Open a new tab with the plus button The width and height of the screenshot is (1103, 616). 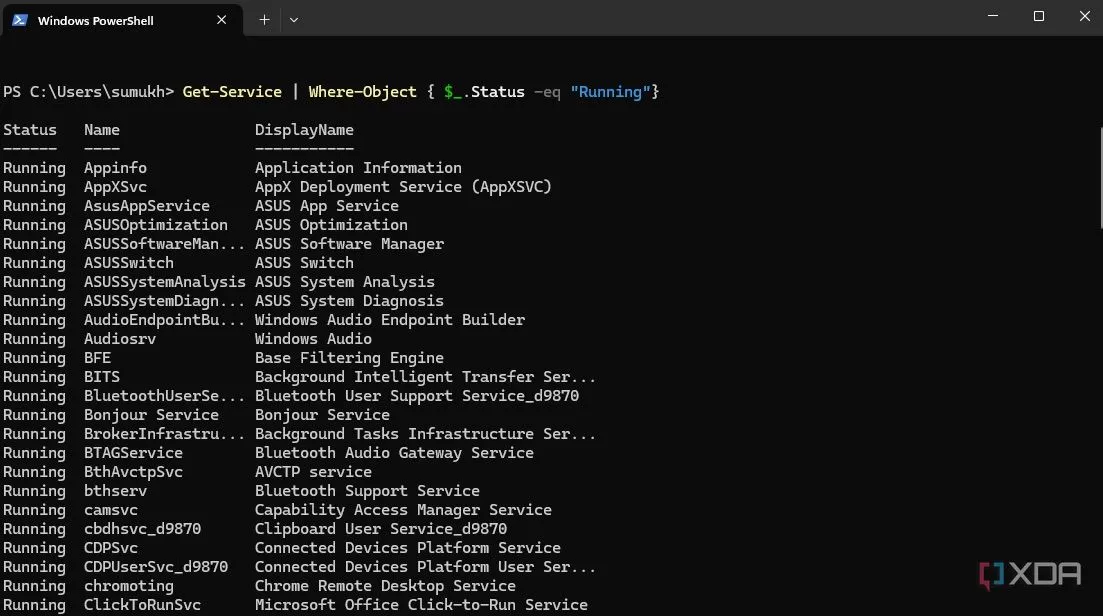coord(264,20)
